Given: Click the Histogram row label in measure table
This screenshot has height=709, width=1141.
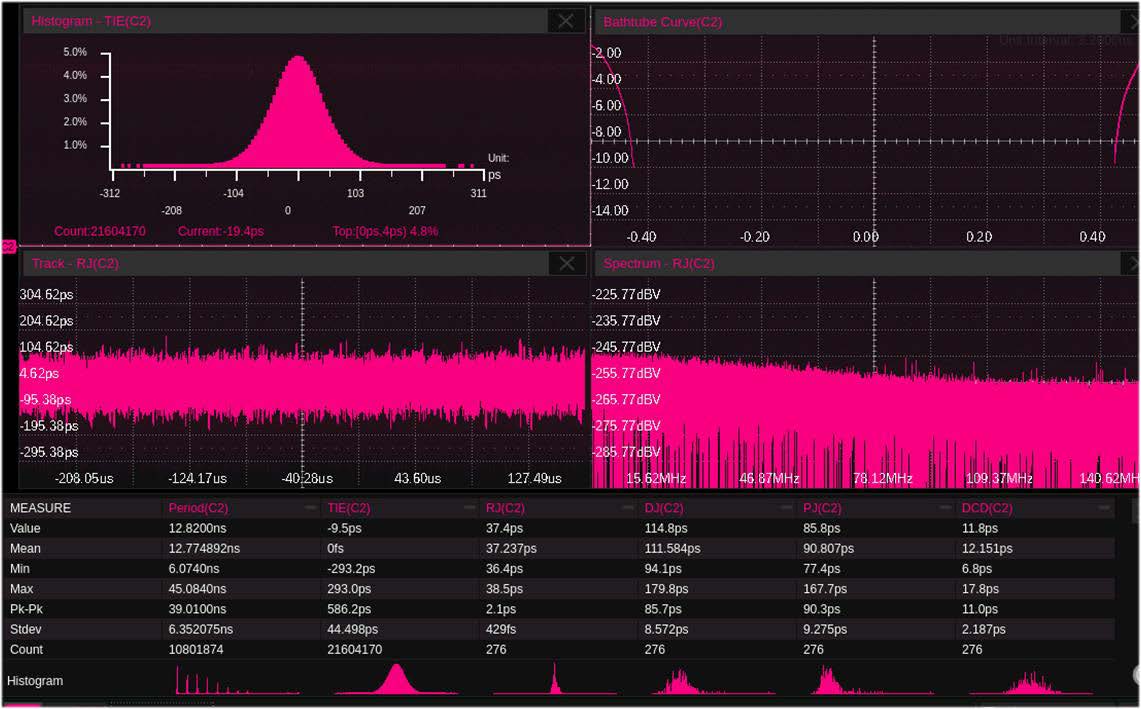Looking at the screenshot, I should [x=35, y=681].
